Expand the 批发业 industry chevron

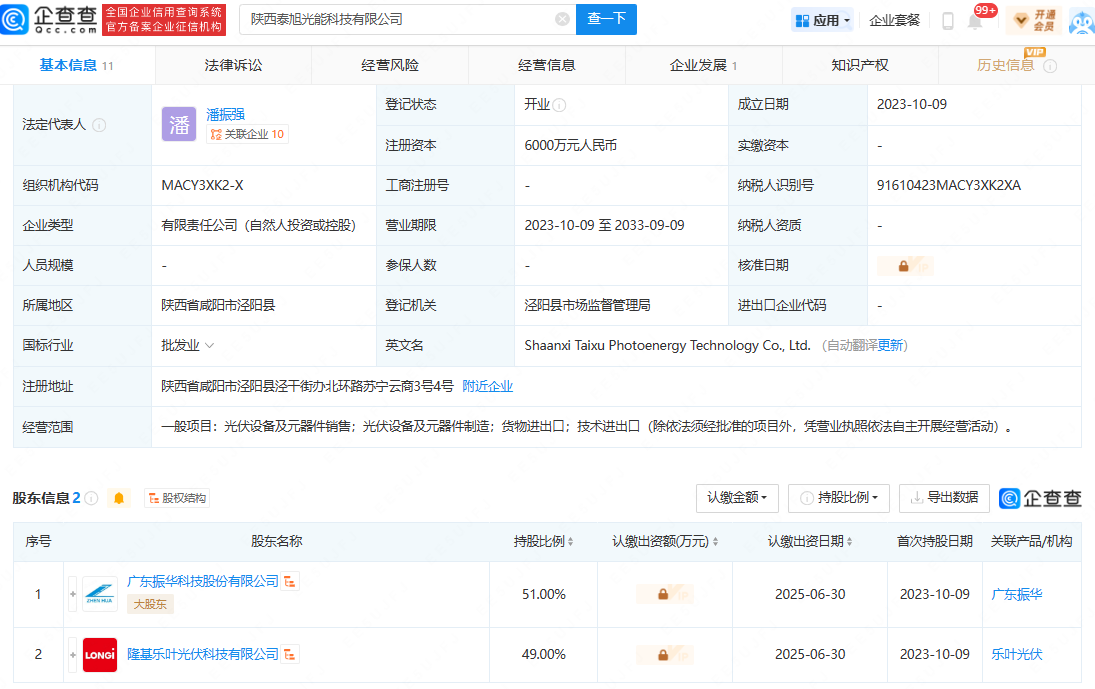click(210, 346)
